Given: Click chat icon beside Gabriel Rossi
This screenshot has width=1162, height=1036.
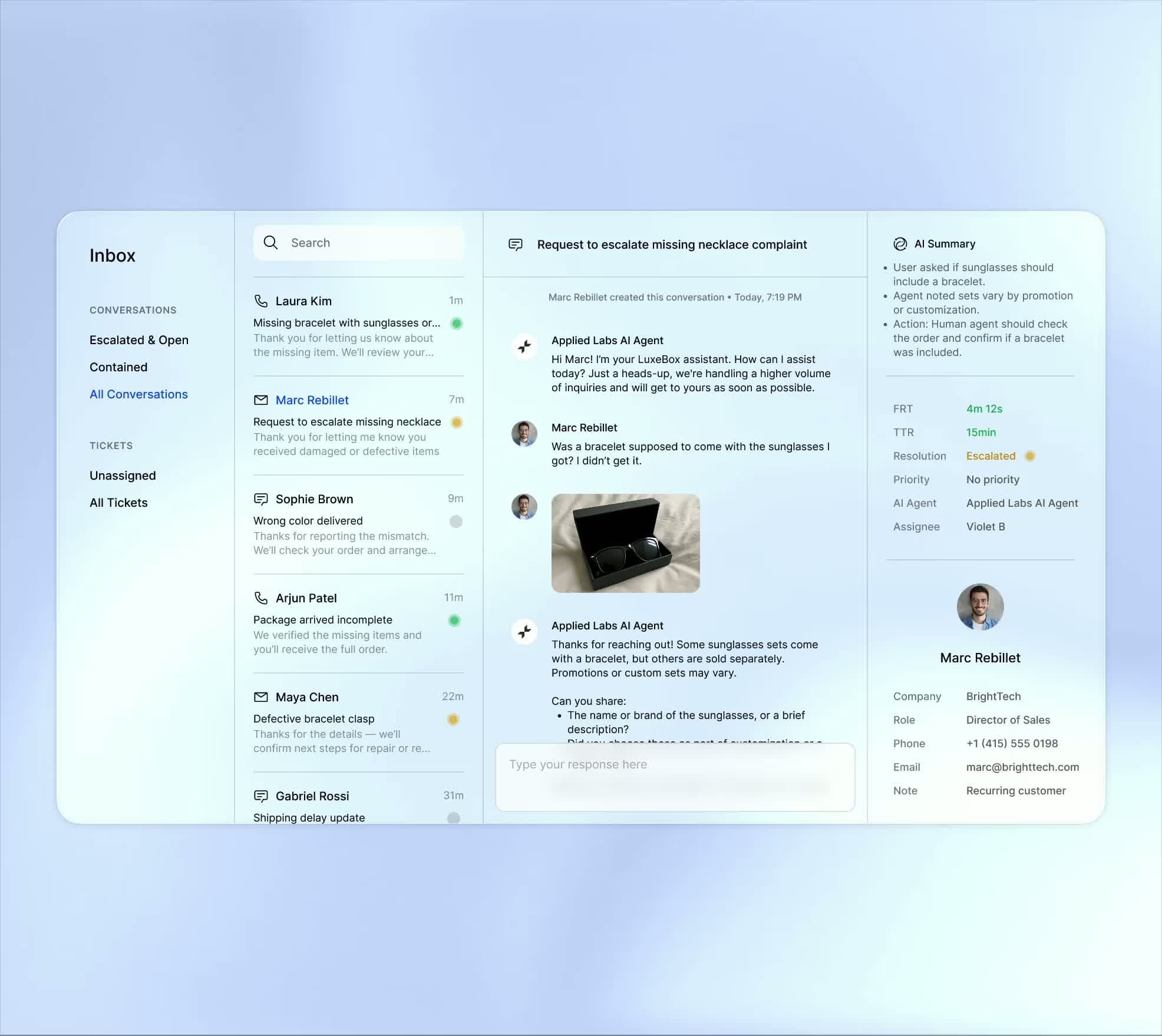Looking at the screenshot, I should coord(260,796).
